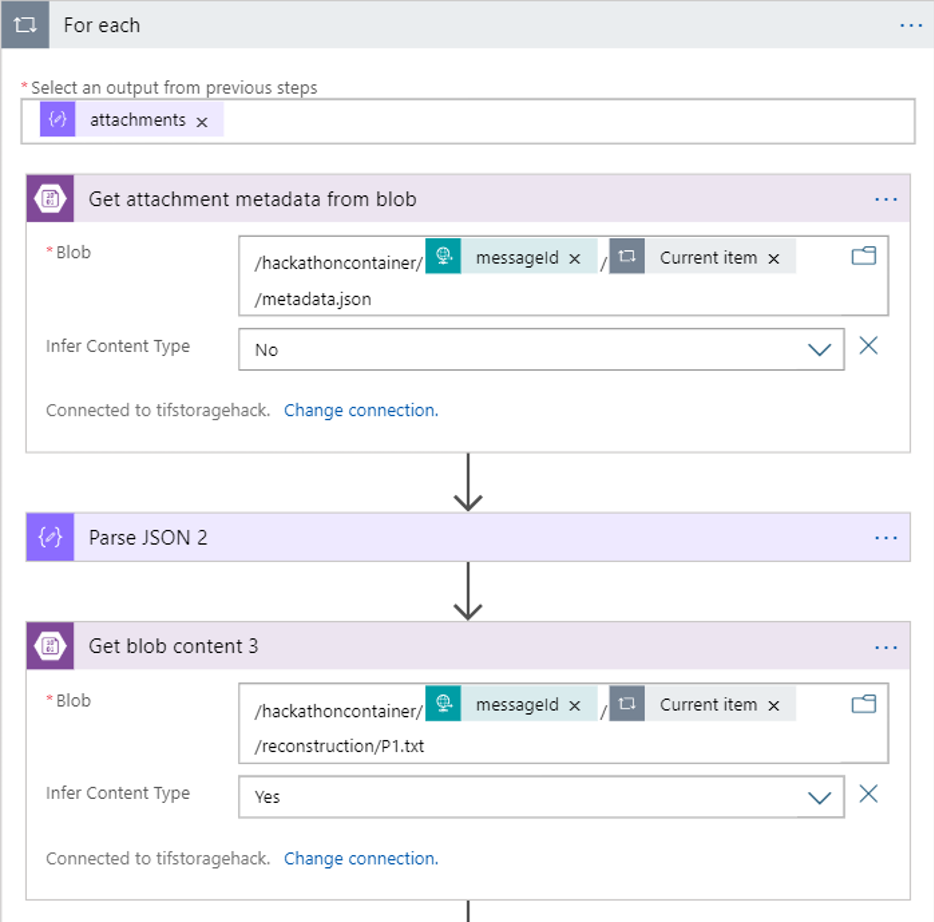The image size is (934, 922).
Task: Open Infer Content Type dropdown showing No
Action: (541, 350)
